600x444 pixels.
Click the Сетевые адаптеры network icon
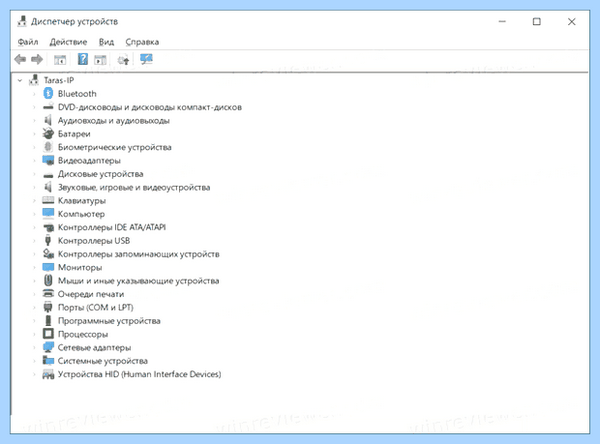(48, 347)
